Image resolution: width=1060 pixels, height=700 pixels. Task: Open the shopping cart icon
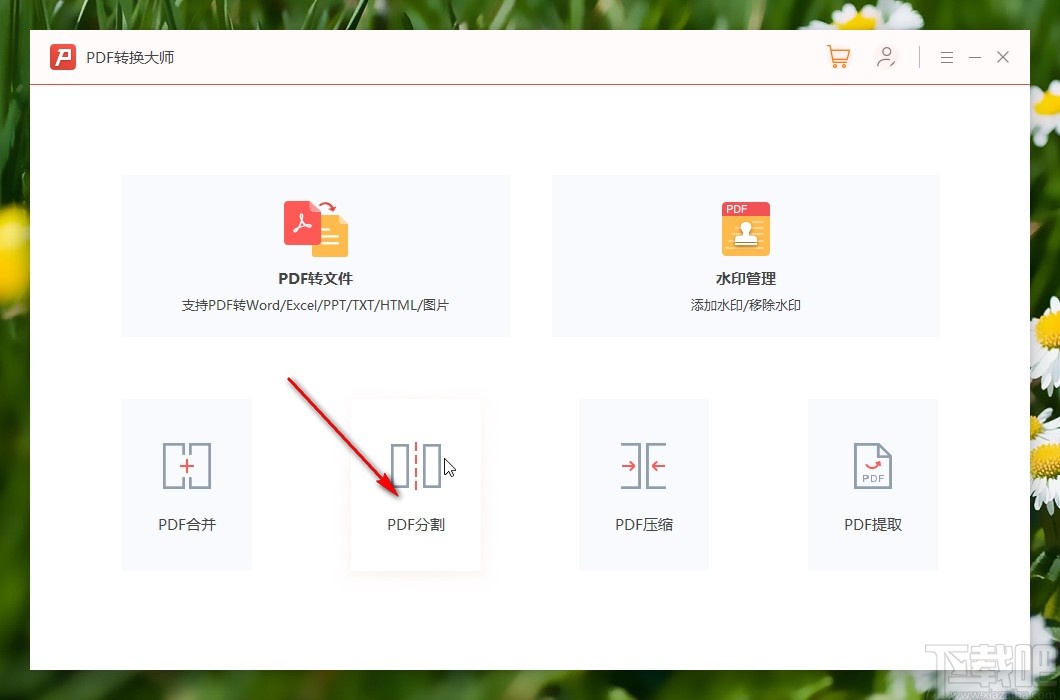pos(838,57)
